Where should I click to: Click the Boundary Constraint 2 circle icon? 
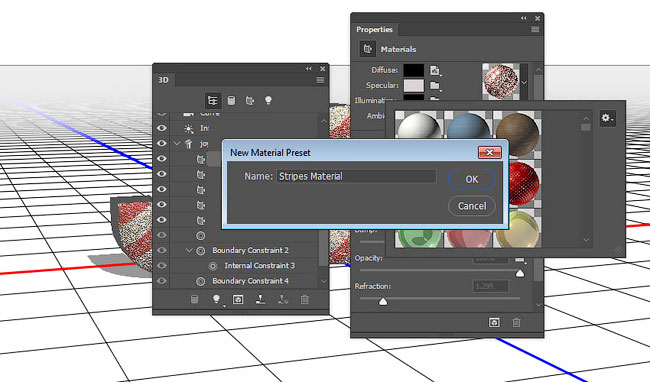point(201,251)
